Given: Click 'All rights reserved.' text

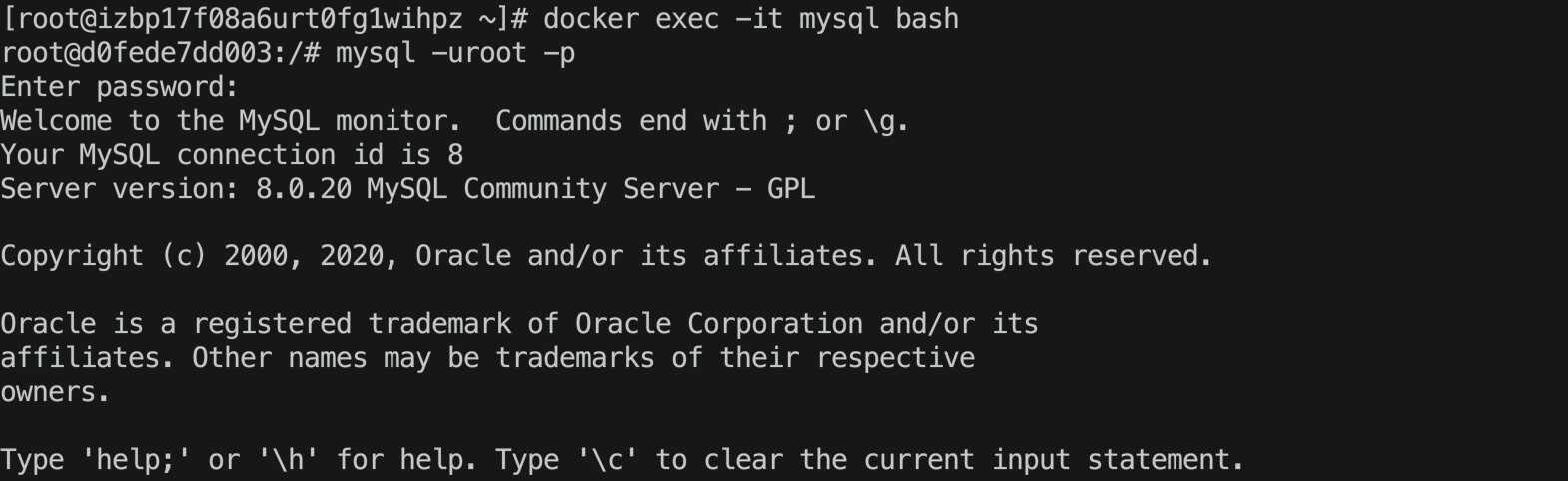Looking at the screenshot, I should point(1054,256).
